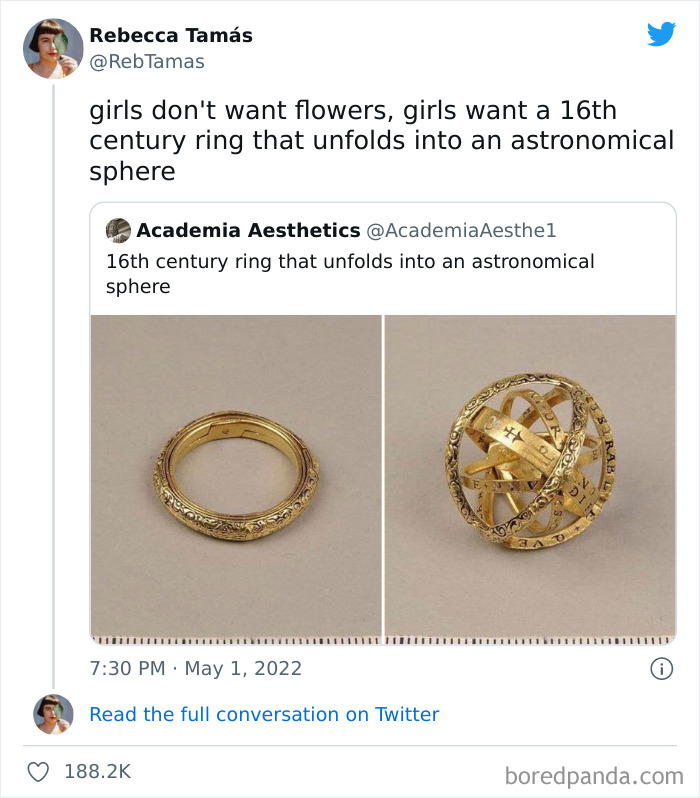This screenshot has height=798, width=700.
Task: Open the 7:30 PM May 1, 2022 timestamp
Action: coord(195,668)
